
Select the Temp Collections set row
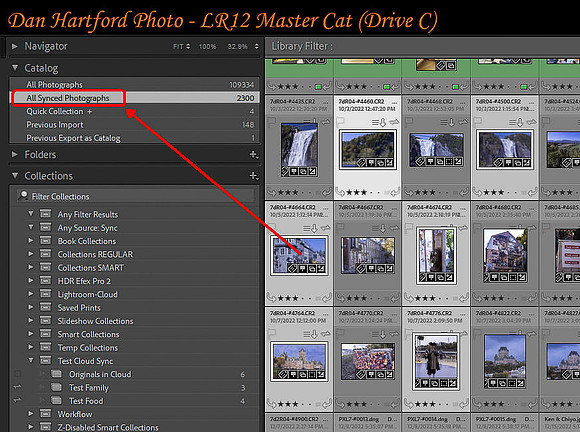pos(134,347)
